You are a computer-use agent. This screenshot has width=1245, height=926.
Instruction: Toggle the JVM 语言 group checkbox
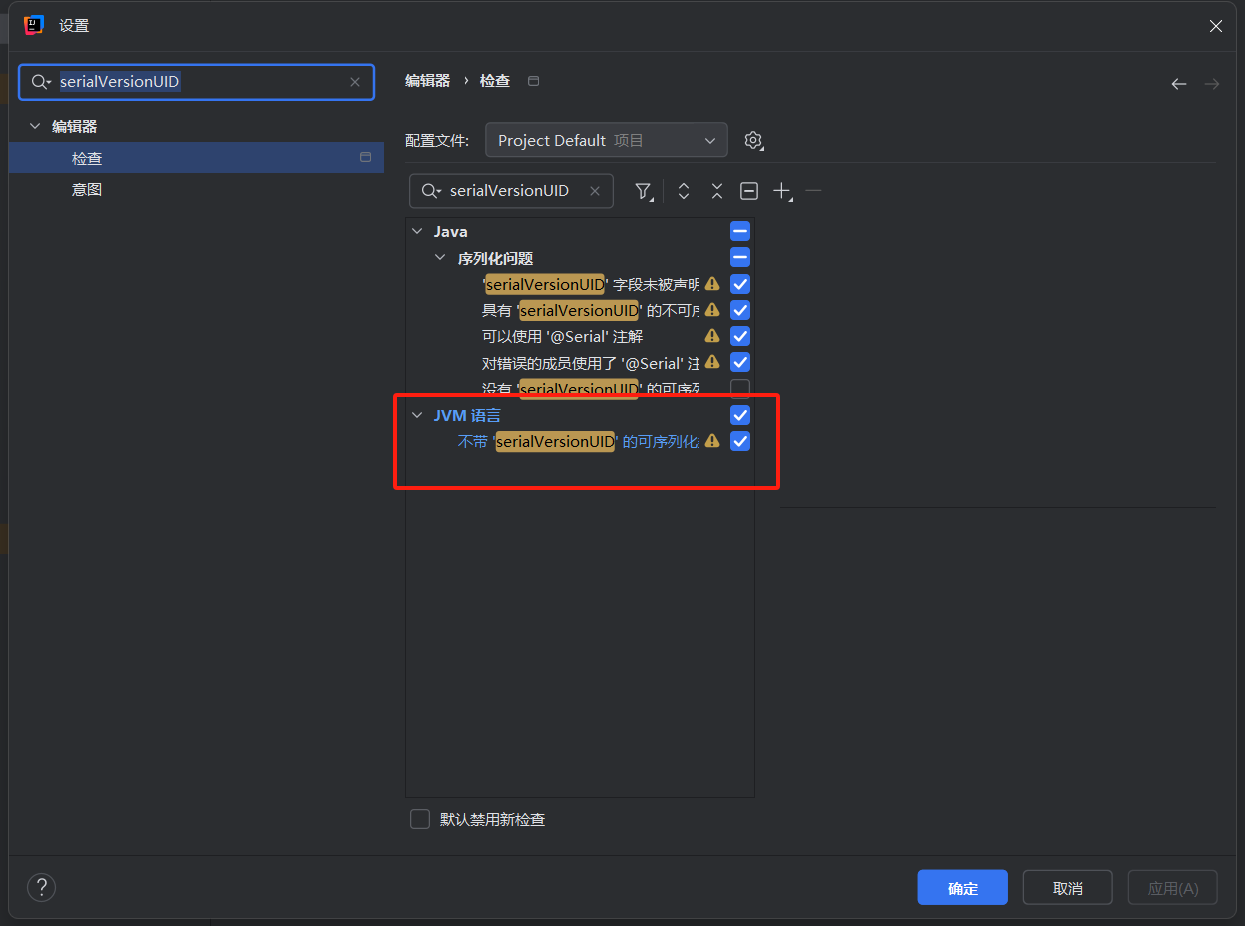pyautogui.click(x=740, y=415)
